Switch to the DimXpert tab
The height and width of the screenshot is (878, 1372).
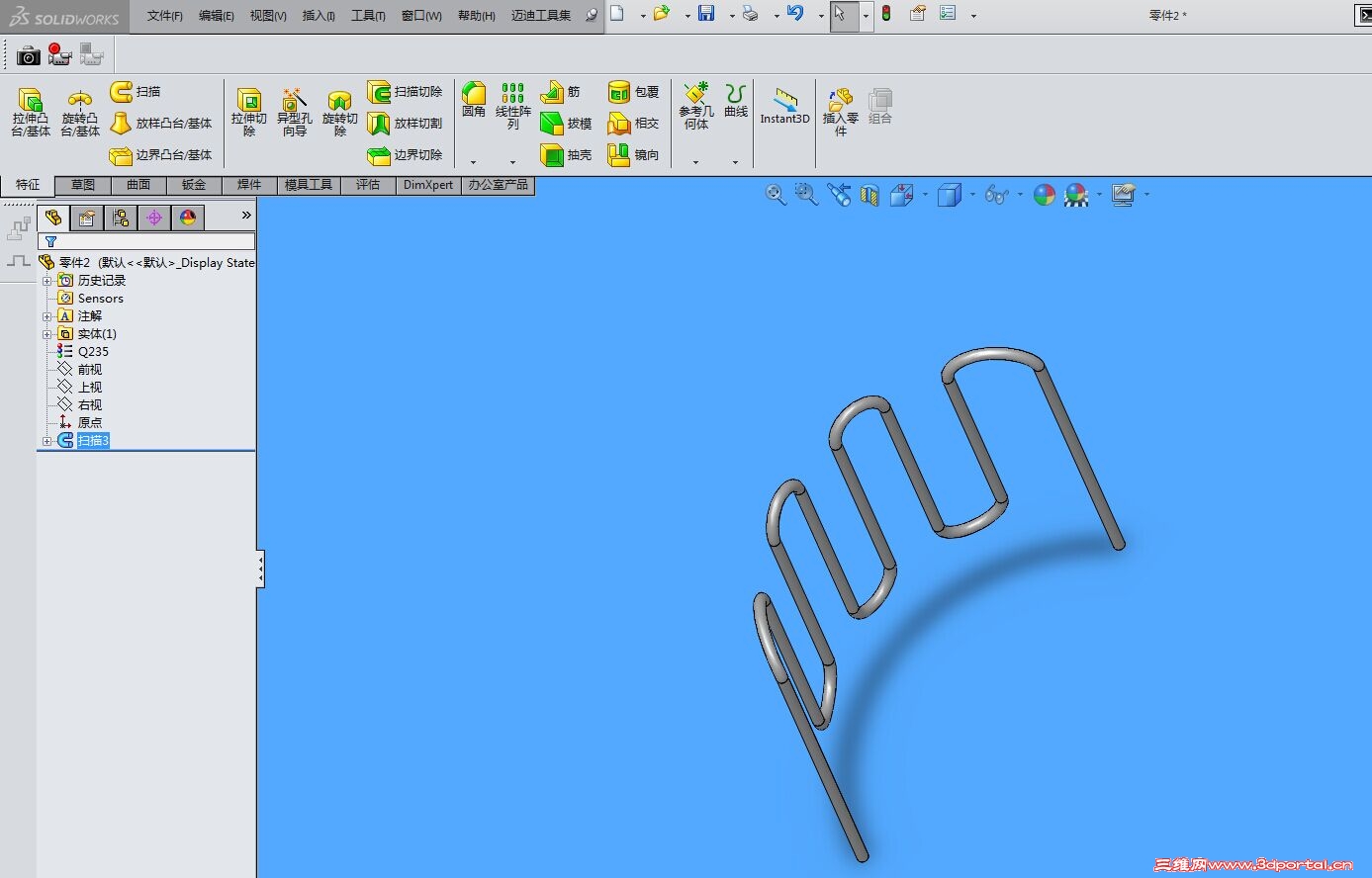pyautogui.click(x=428, y=185)
